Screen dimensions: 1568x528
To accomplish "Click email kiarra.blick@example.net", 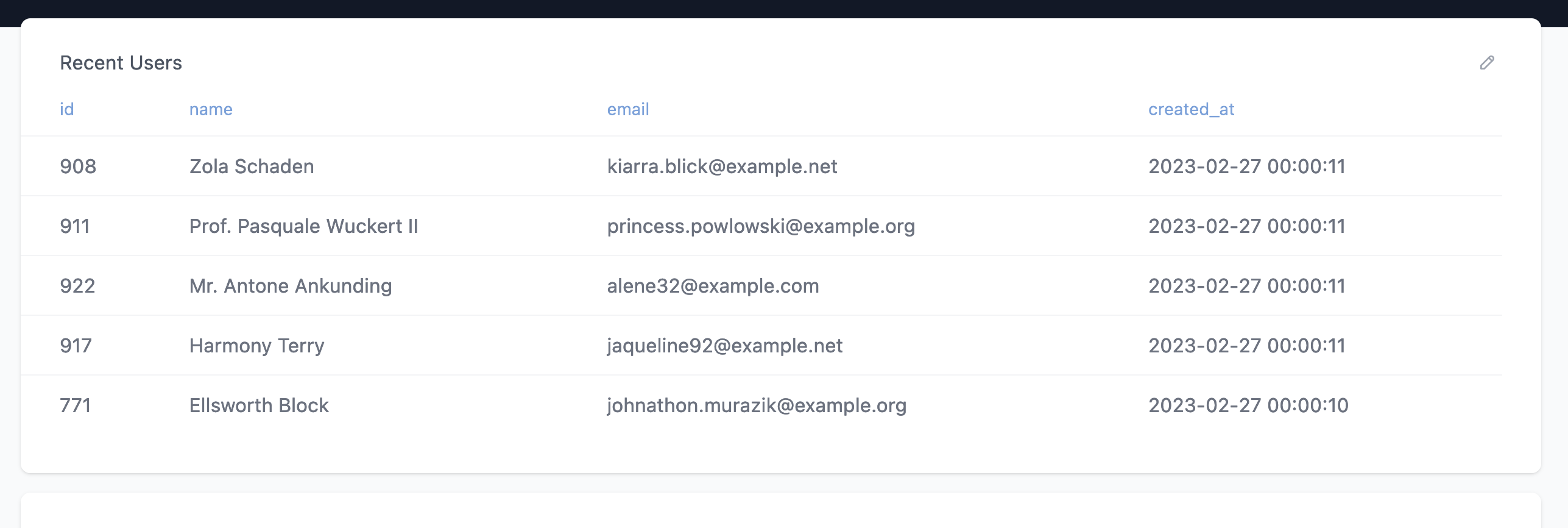I will 722,166.
